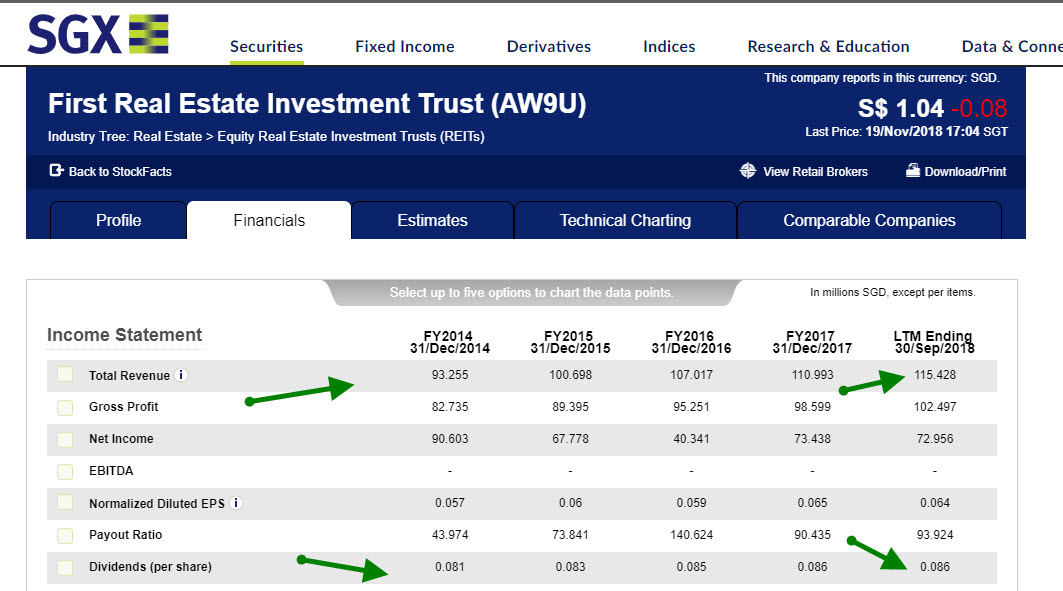The image size is (1063, 591).
Task: Click the FY2014 31/Dec/2014 column header
Action: coord(449,342)
